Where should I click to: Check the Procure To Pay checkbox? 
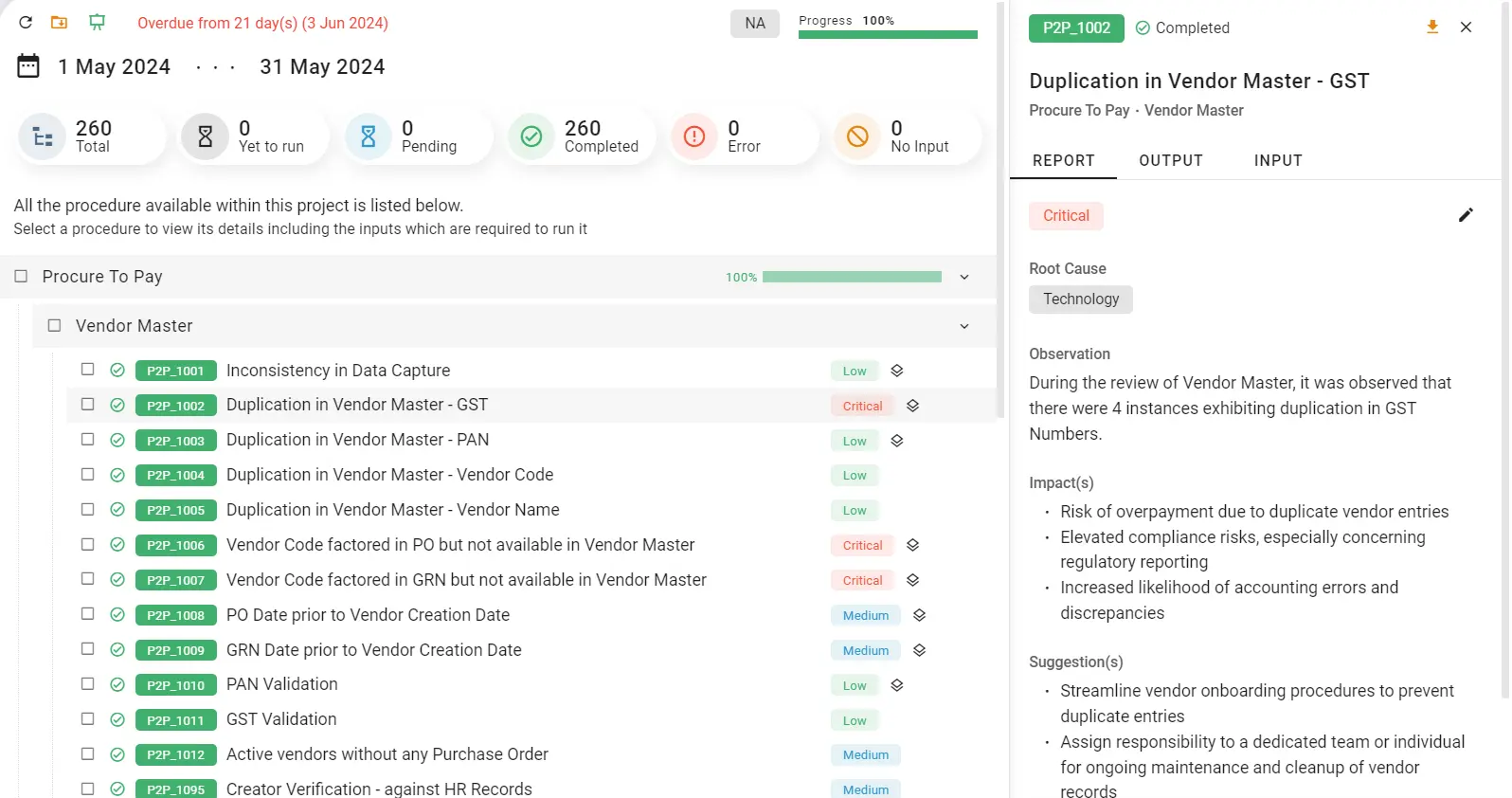[21, 277]
